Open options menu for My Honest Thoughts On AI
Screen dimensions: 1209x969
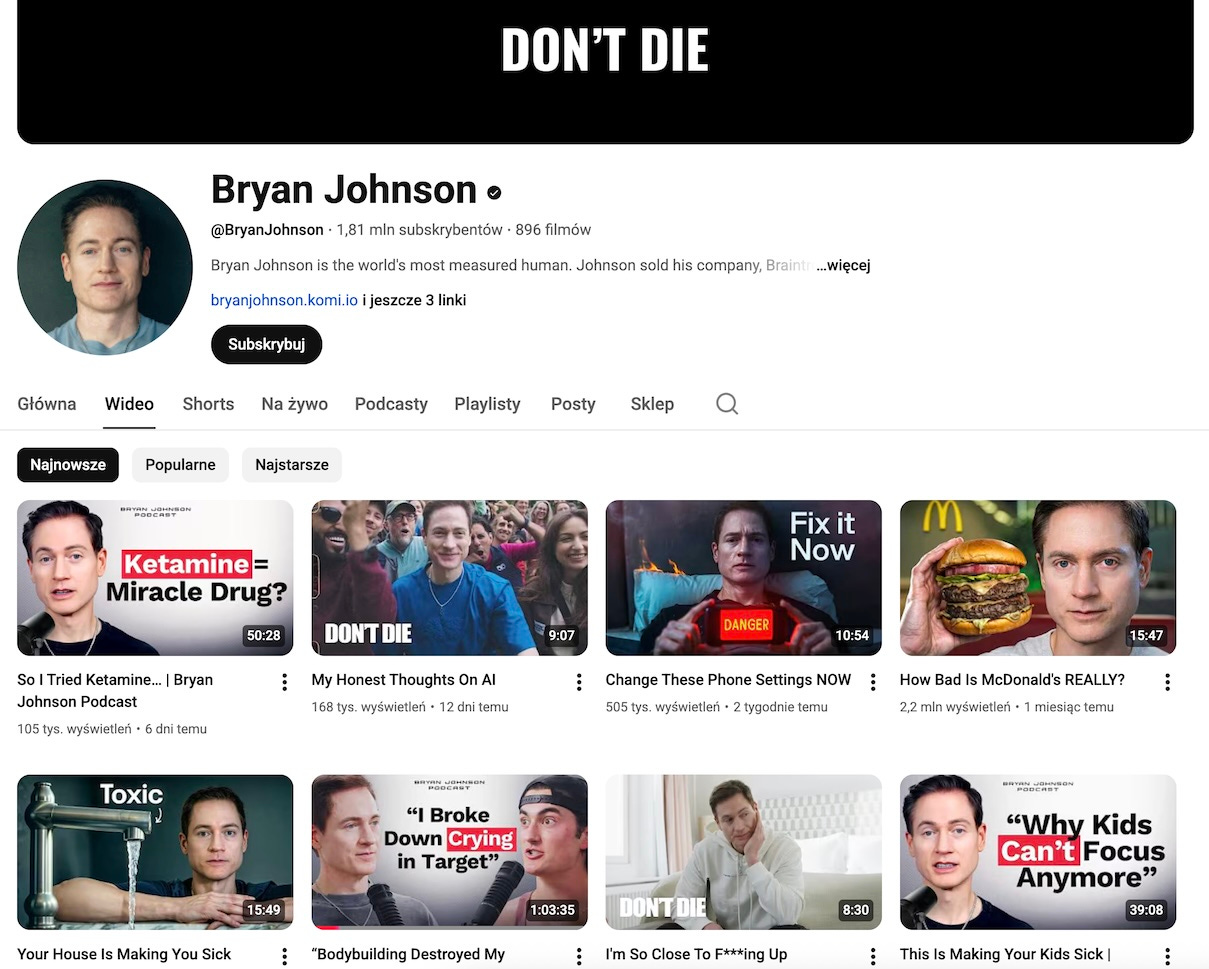578,682
